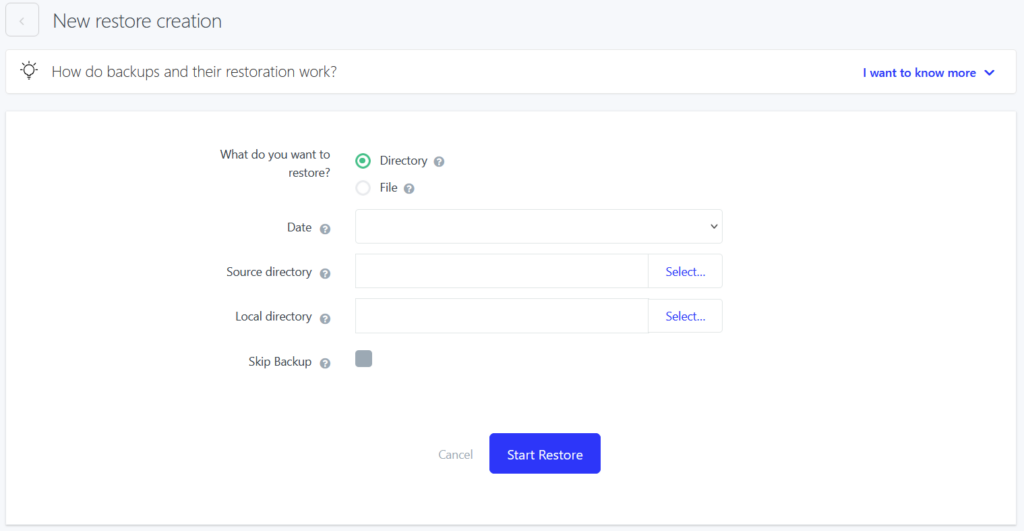This screenshot has height=531, width=1024.
Task: Click the 'What do you want to restore?' label
Action: 275,163
